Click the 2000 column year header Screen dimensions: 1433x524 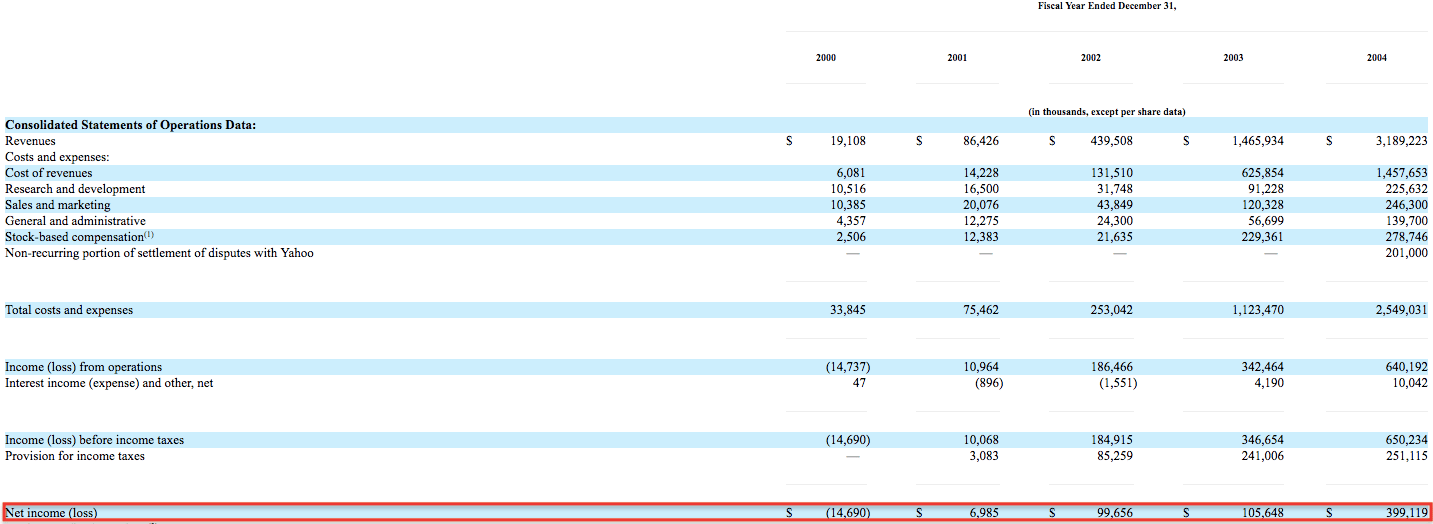tap(825, 58)
